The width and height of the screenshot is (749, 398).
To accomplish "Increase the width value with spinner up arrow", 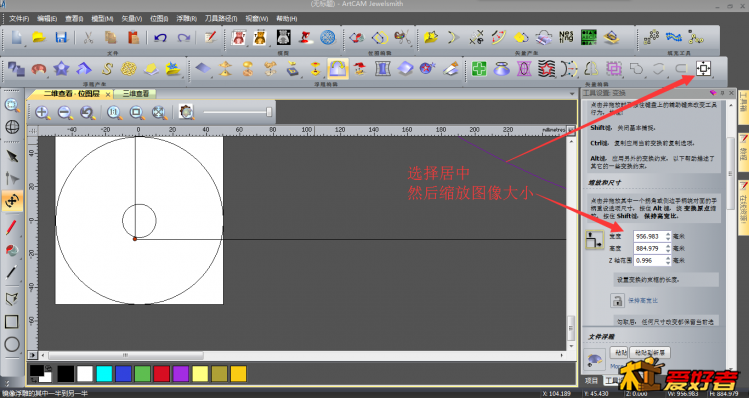I will [668, 234].
